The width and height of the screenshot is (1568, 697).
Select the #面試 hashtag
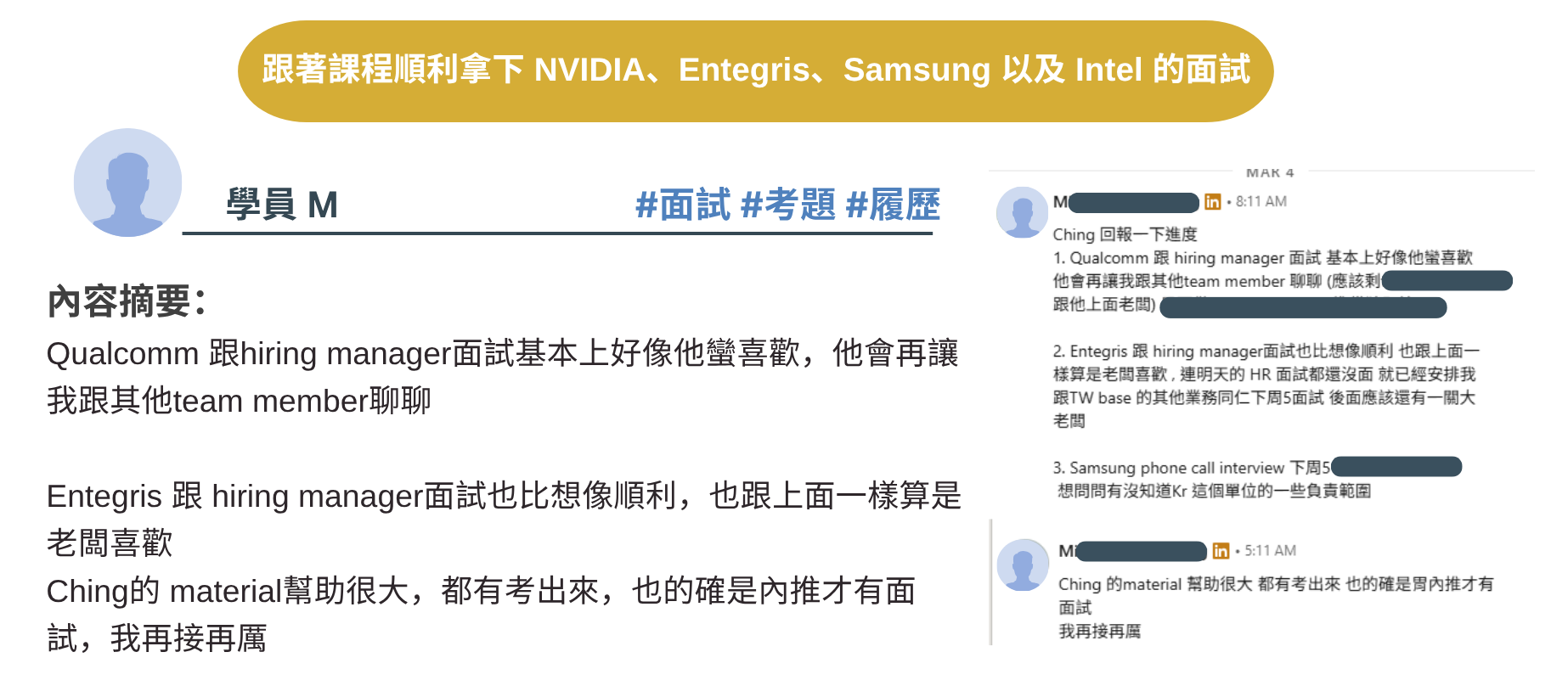682,205
